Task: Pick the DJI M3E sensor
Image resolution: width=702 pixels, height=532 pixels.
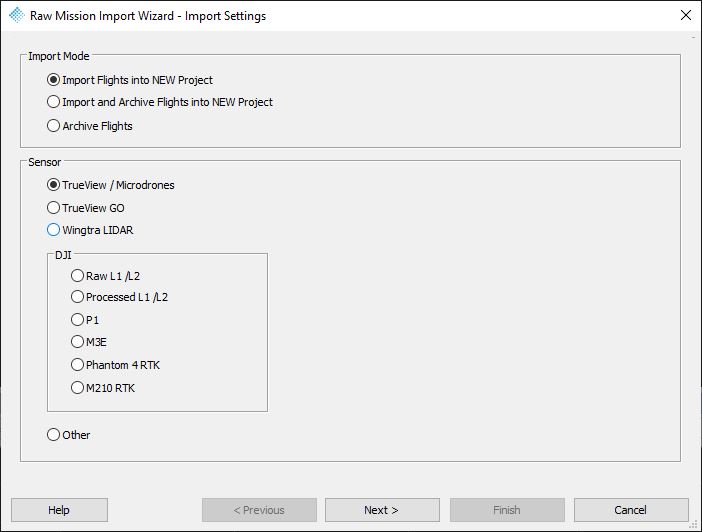Action: pyautogui.click(x=89, y=342)
